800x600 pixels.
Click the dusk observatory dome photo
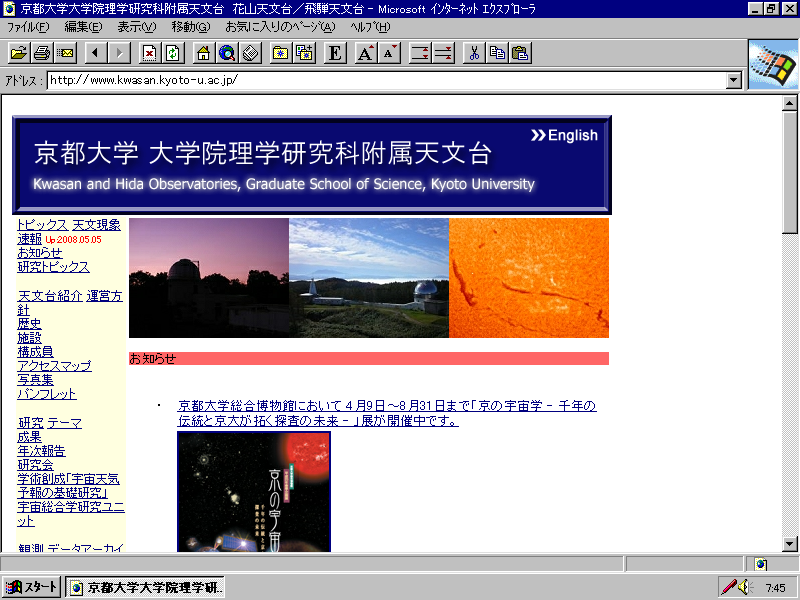[209, 278]
